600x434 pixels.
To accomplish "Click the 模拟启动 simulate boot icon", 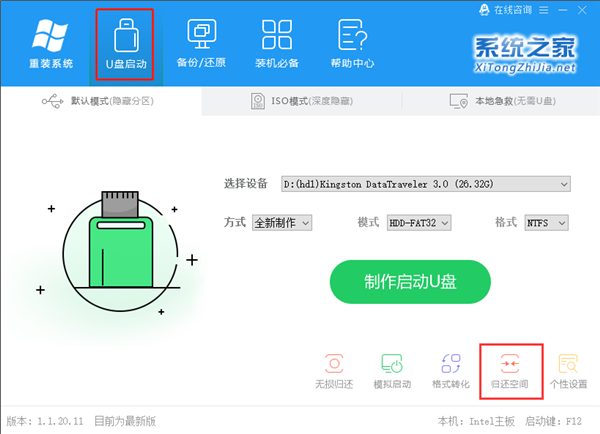I will 392,372.
